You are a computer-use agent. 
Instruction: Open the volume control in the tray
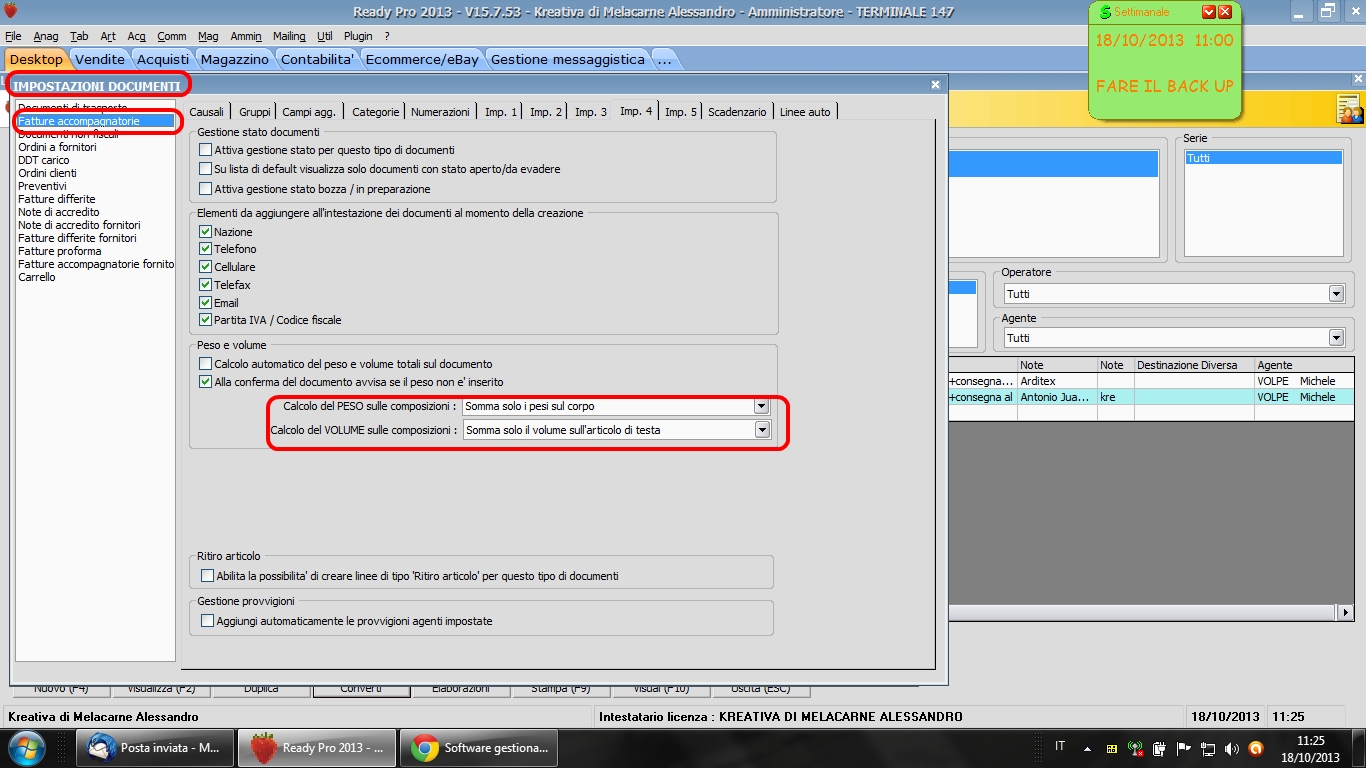[x=1232, y=748]
